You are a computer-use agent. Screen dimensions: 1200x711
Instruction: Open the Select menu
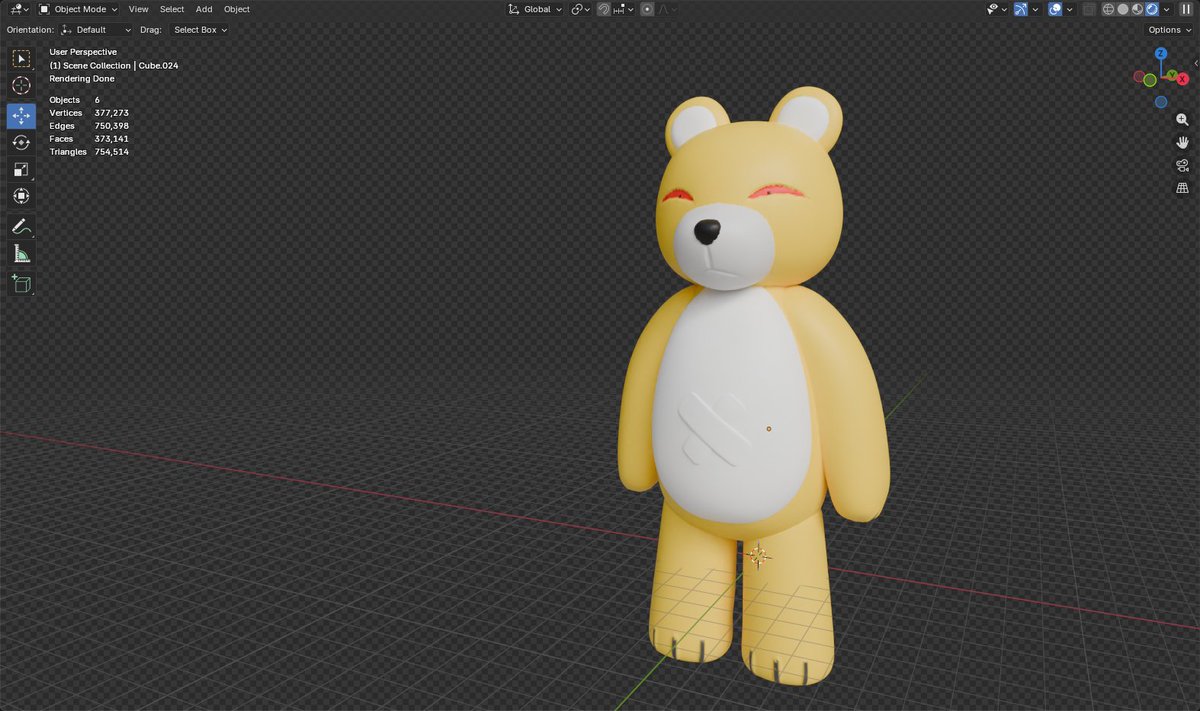tap(172, 9)
